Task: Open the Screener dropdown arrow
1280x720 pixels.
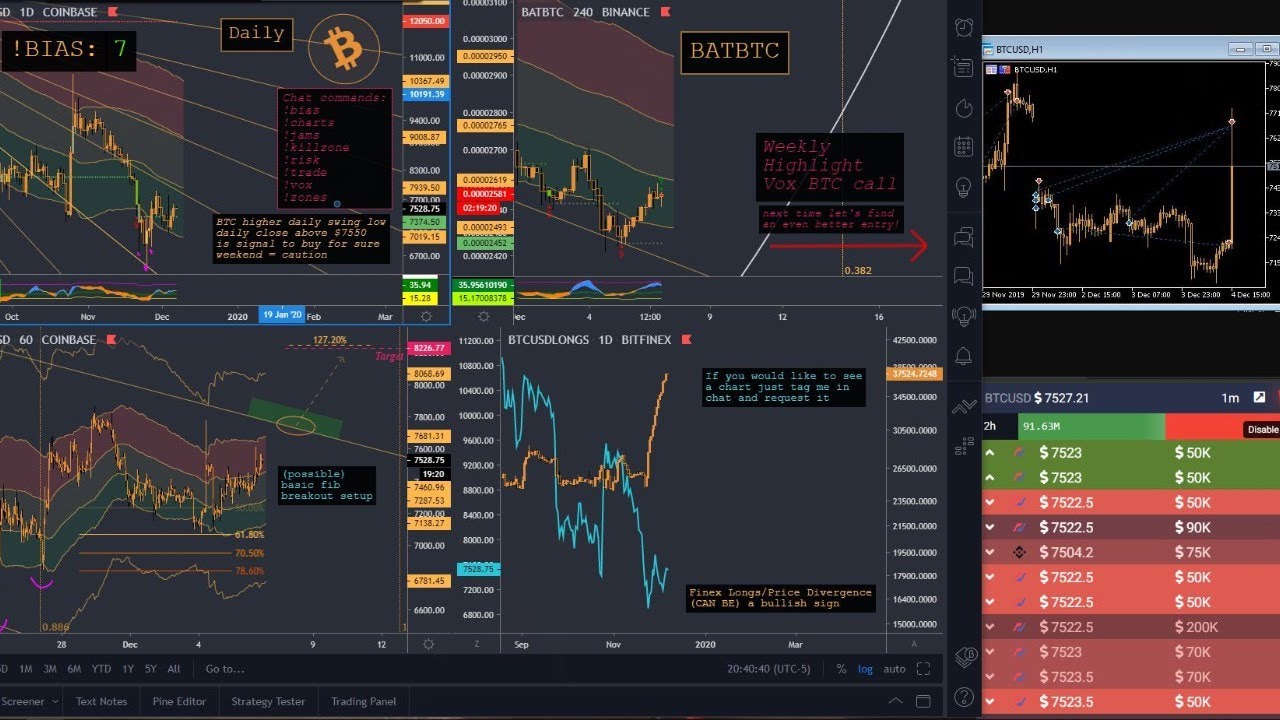Action: (56, 701)
